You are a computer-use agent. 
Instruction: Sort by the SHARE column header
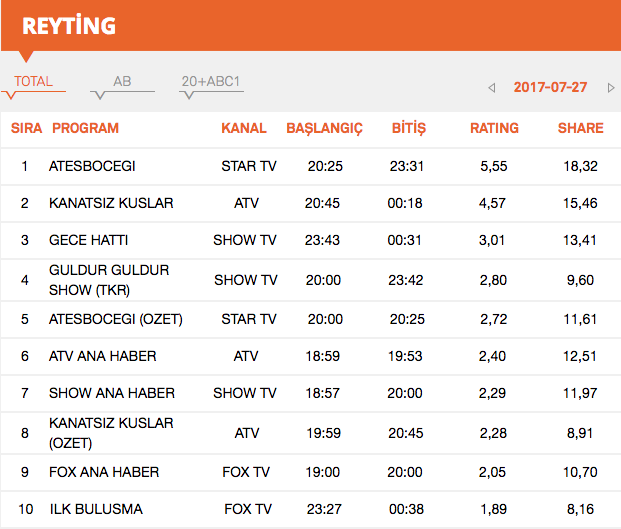[580, 128]
